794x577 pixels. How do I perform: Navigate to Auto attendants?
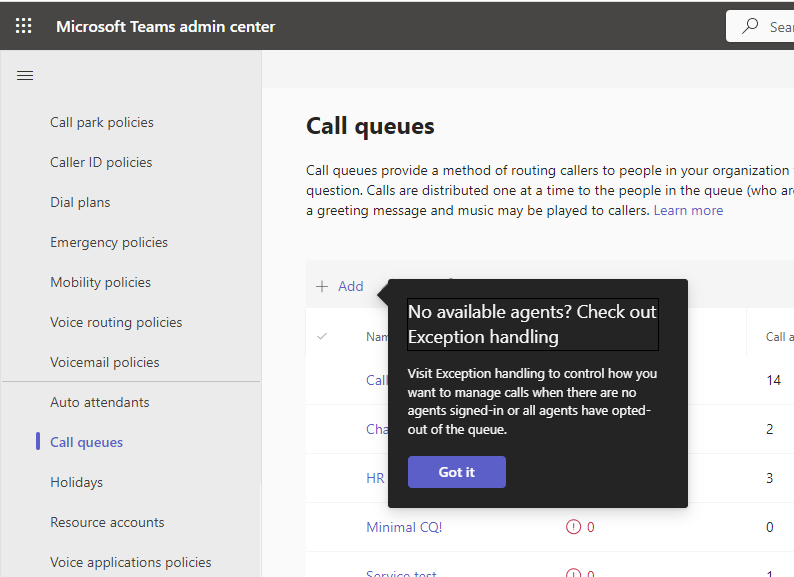[x=100, y=402]
